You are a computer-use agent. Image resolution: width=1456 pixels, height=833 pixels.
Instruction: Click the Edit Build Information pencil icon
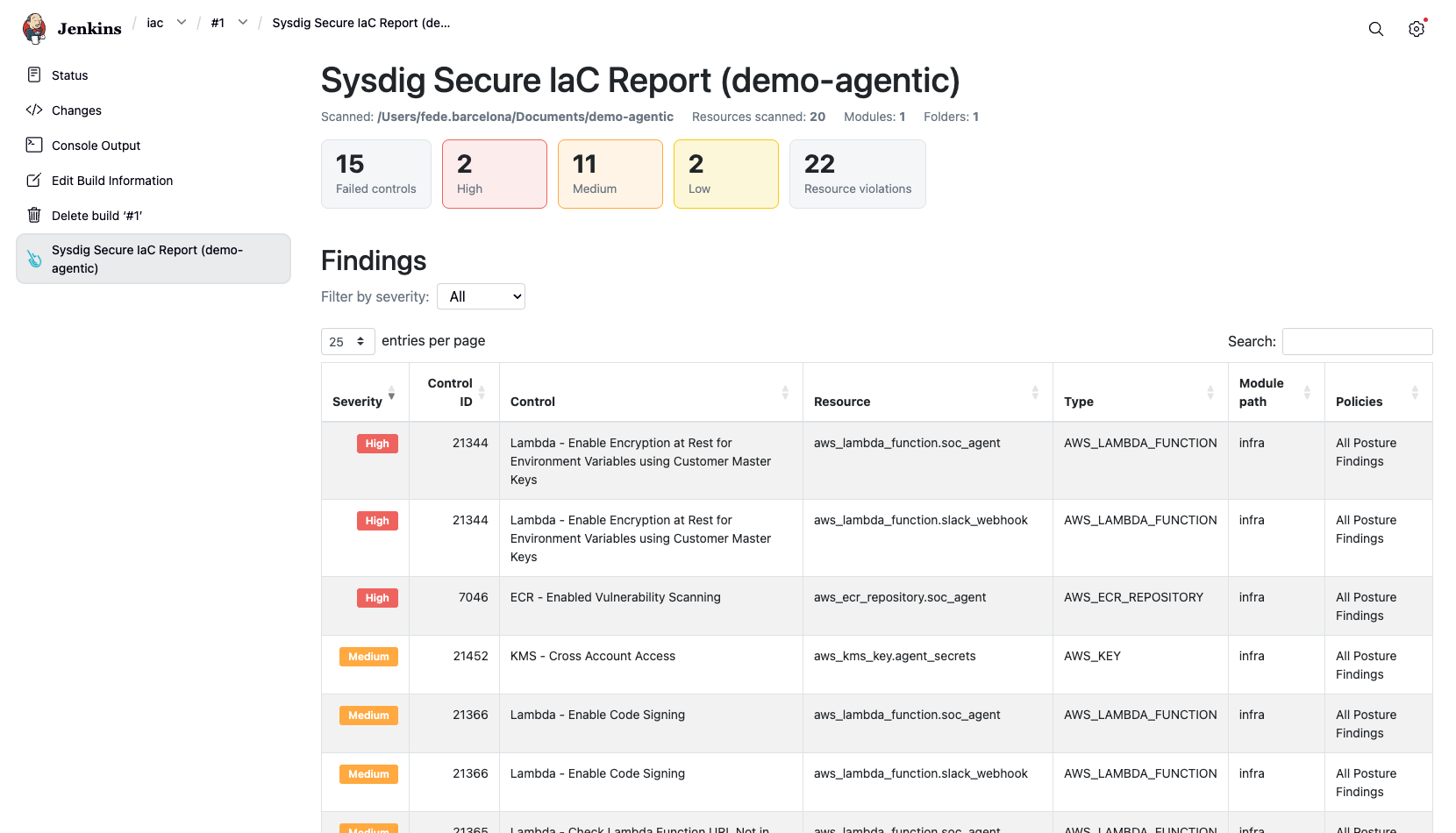click(x=34, y=180)
